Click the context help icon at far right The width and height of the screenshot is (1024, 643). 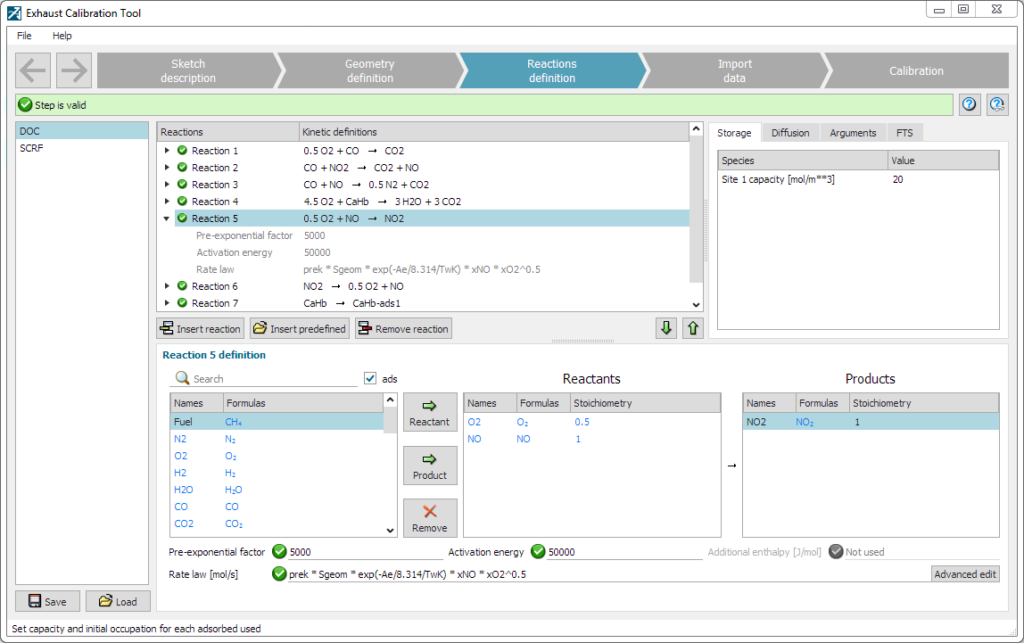997,105
